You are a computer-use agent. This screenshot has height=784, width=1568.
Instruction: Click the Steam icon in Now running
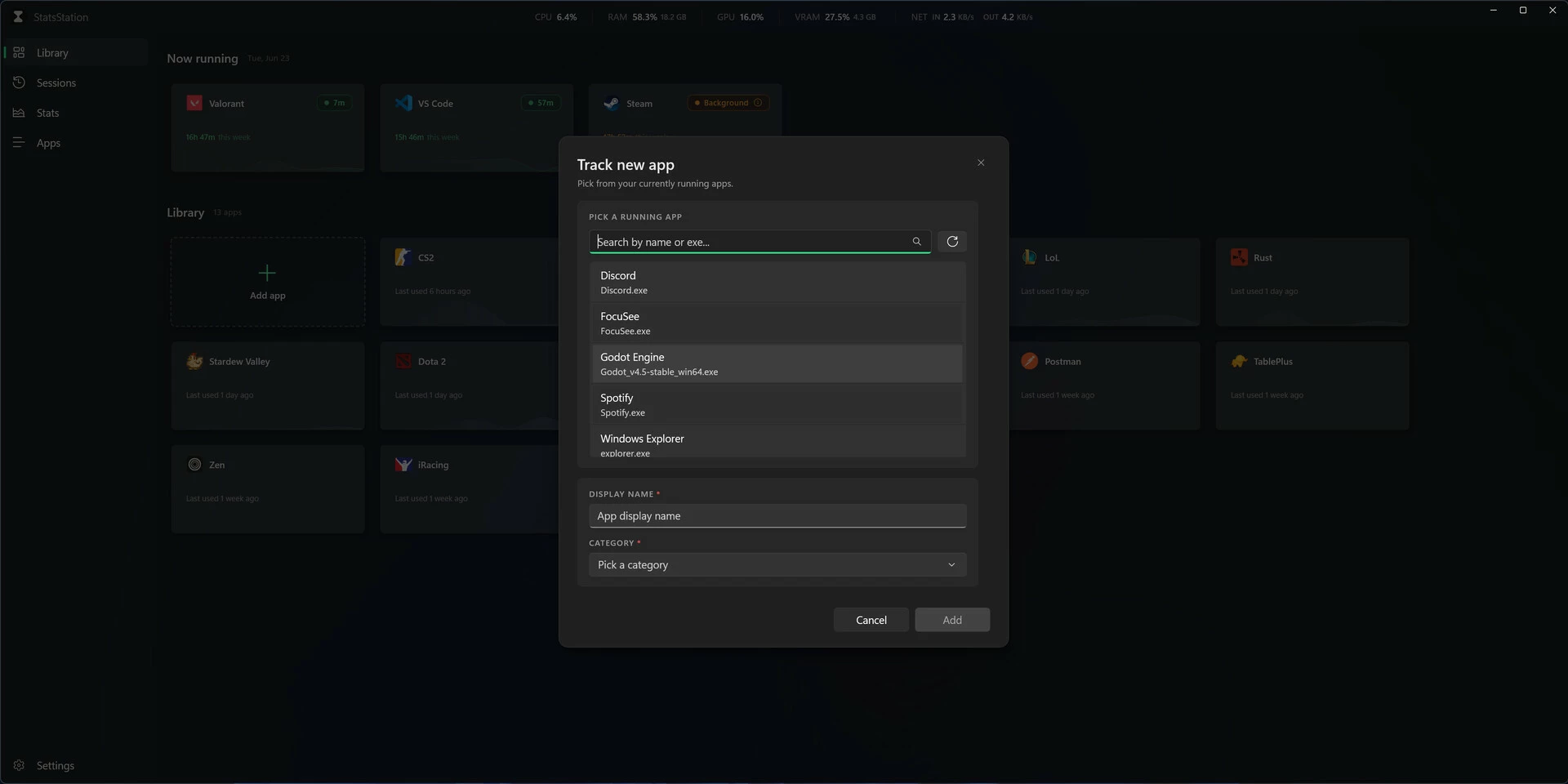[611, 103]
